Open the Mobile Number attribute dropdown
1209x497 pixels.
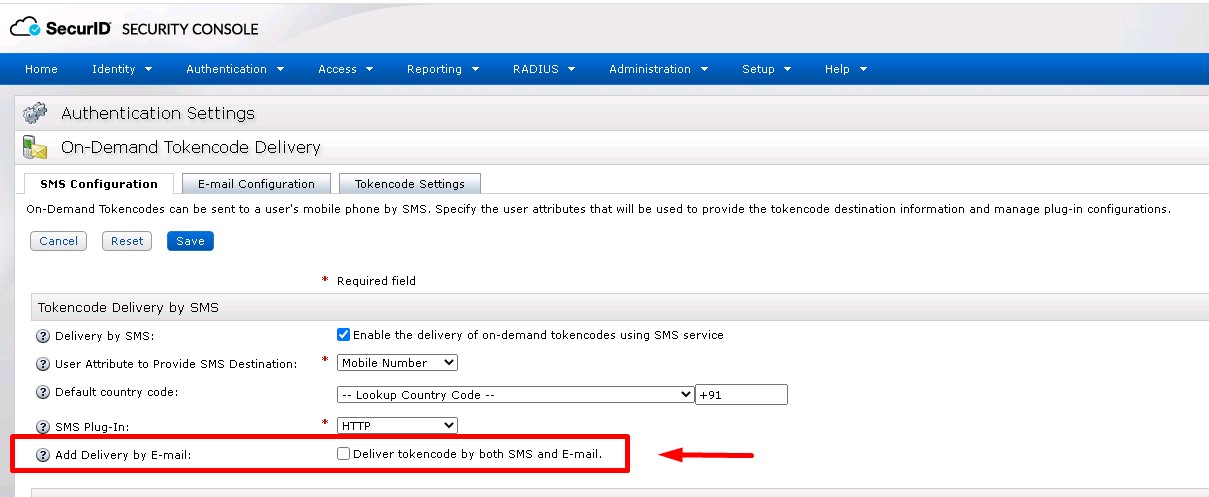[x=397, y=363]
